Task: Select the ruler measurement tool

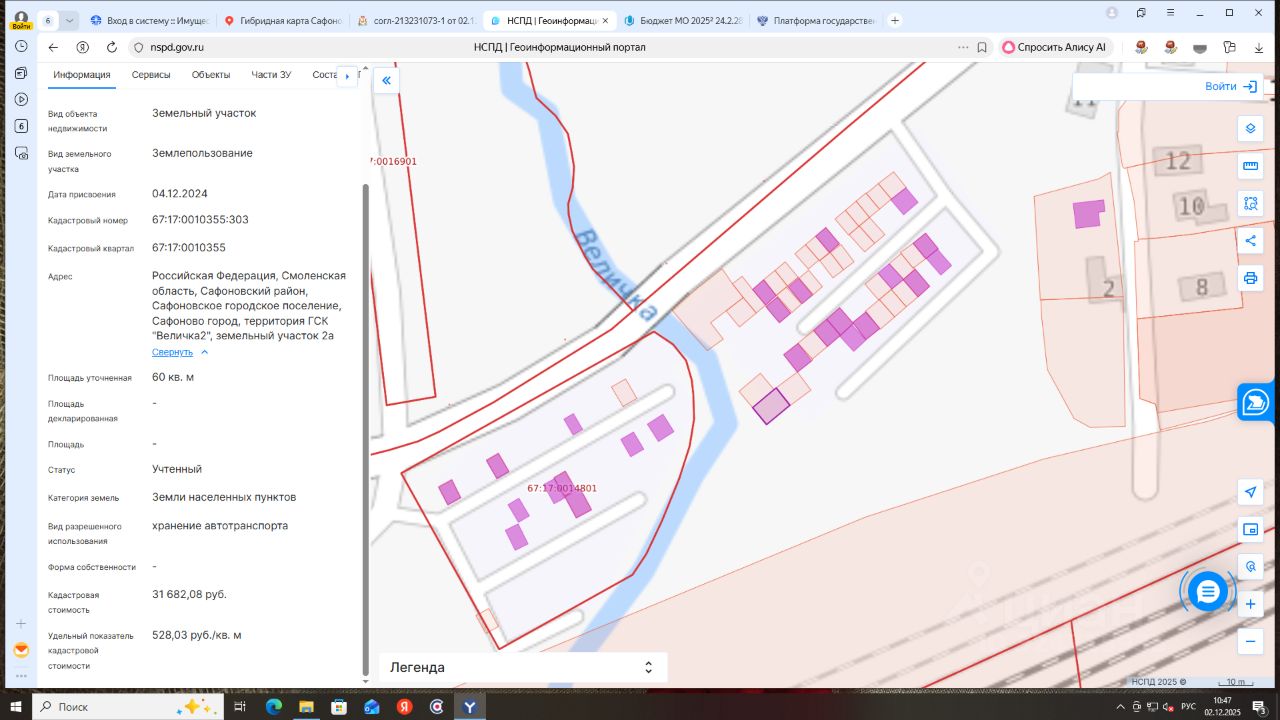Action: (1250, 166)
